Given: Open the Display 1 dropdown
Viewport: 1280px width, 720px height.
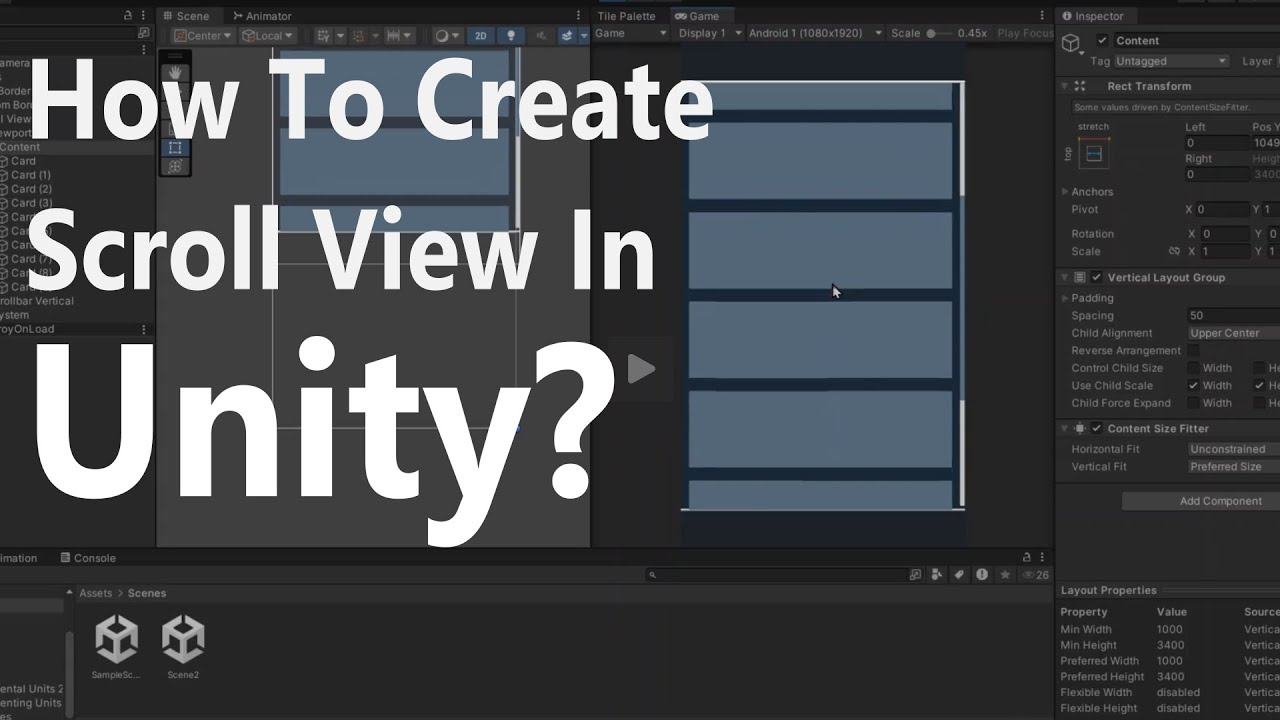Looking at the screenshot, I should click(710, 33).
